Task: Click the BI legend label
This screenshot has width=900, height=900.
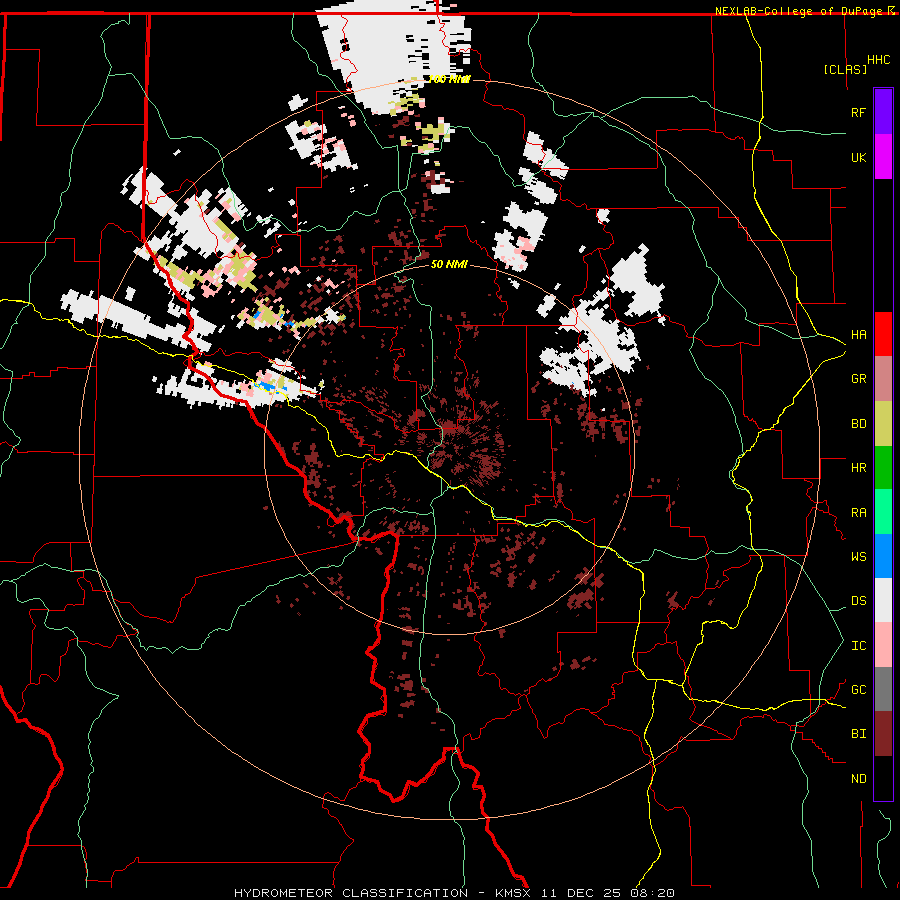Action: pos(858,734)
